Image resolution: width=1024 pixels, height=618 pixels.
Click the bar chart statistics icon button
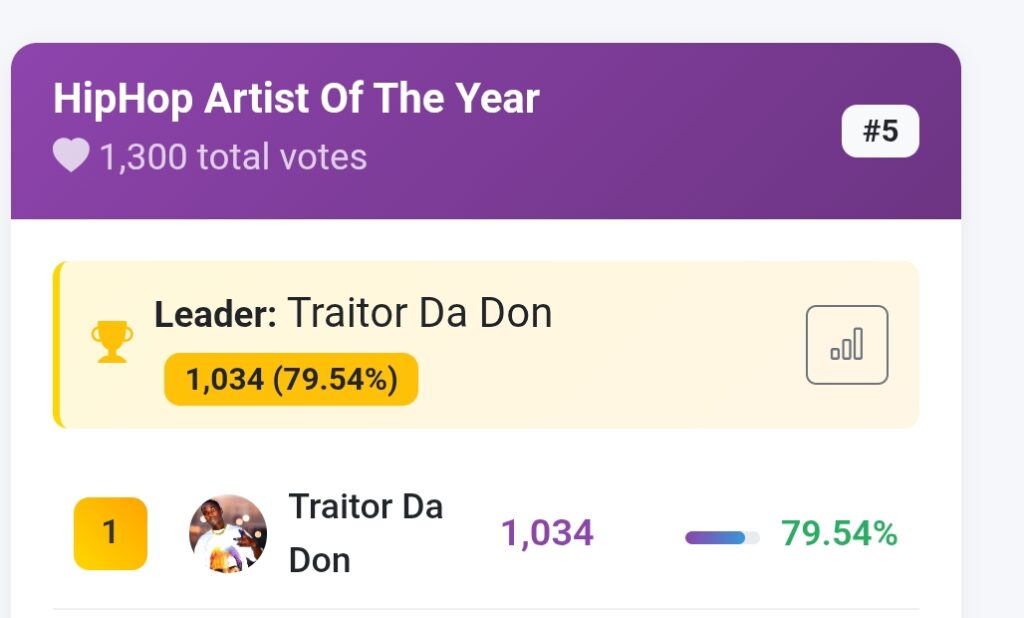pos(847,345)
